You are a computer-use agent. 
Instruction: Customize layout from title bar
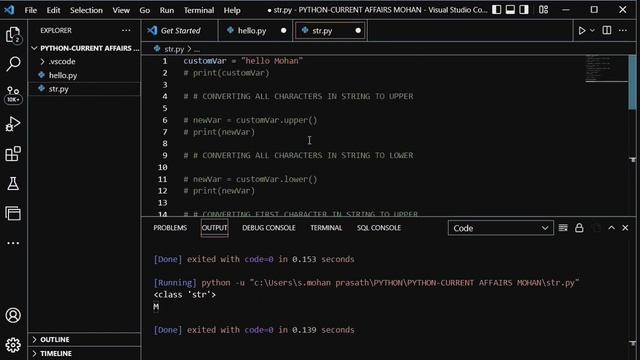pos(543,9)
